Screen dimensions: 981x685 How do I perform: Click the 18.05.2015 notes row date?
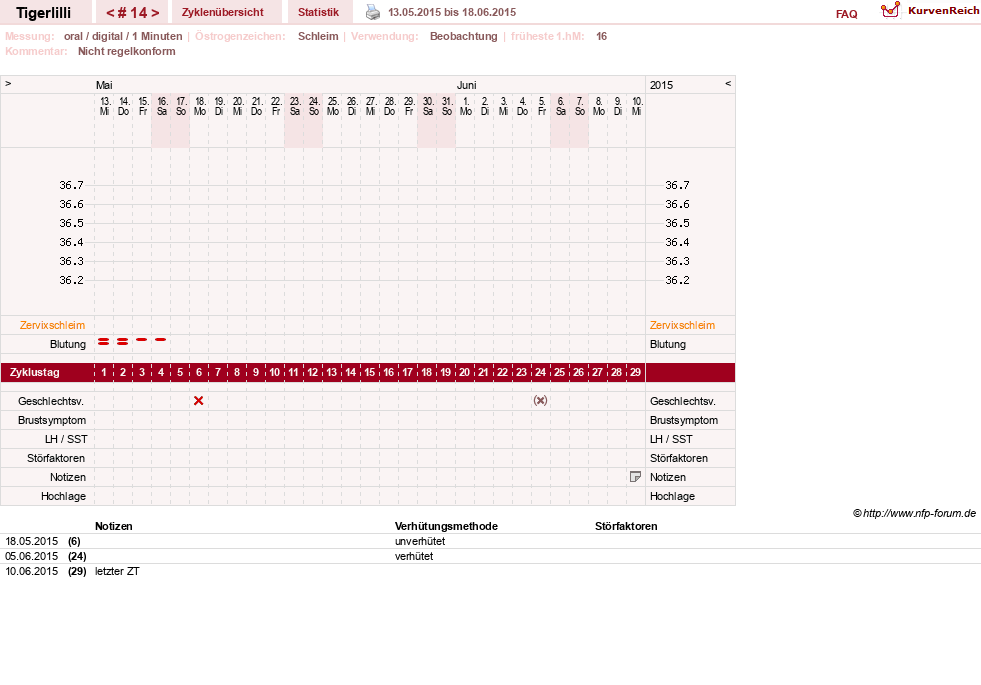coord(31,541)
